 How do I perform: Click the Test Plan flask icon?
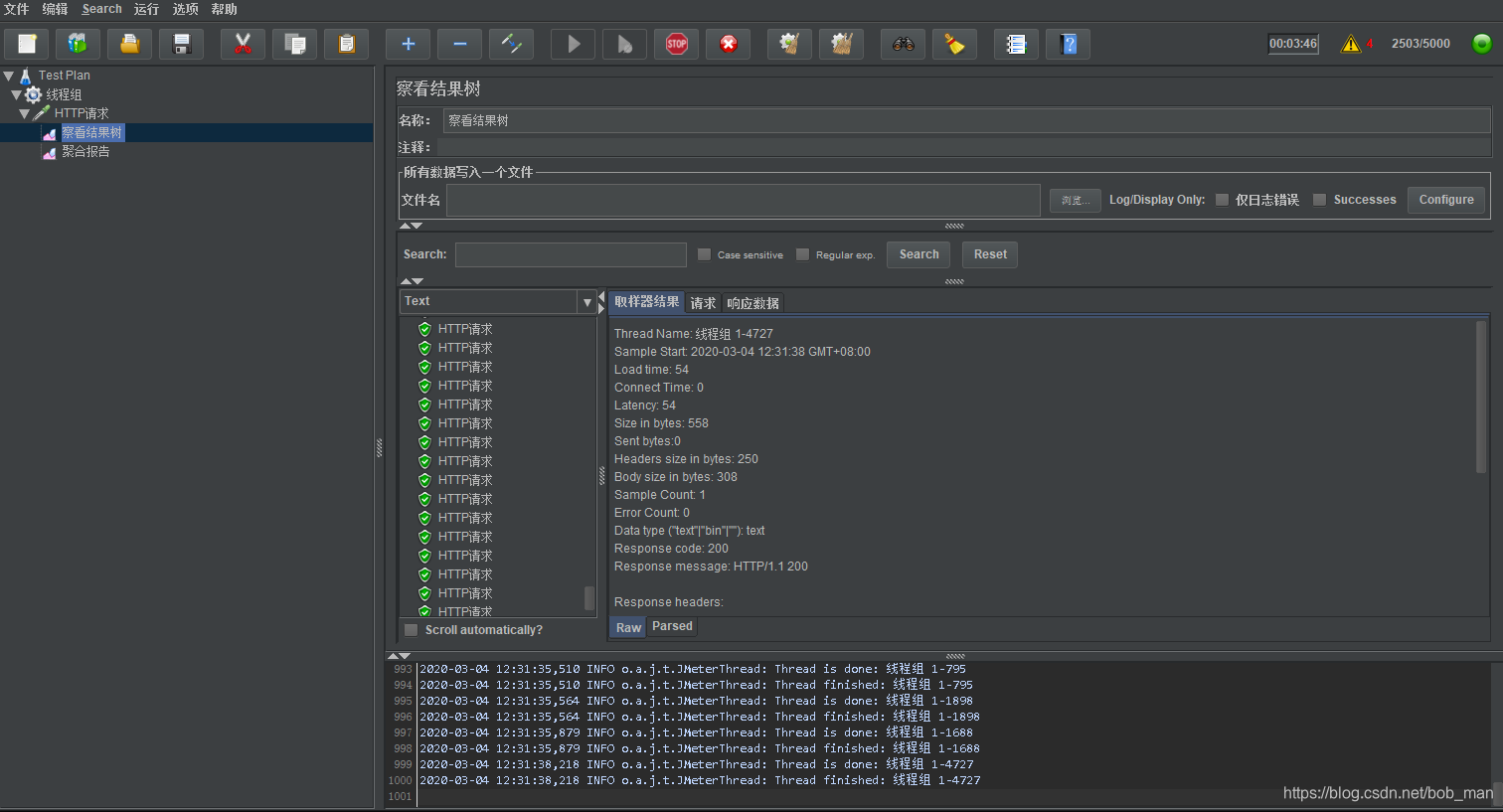(26, 76)
